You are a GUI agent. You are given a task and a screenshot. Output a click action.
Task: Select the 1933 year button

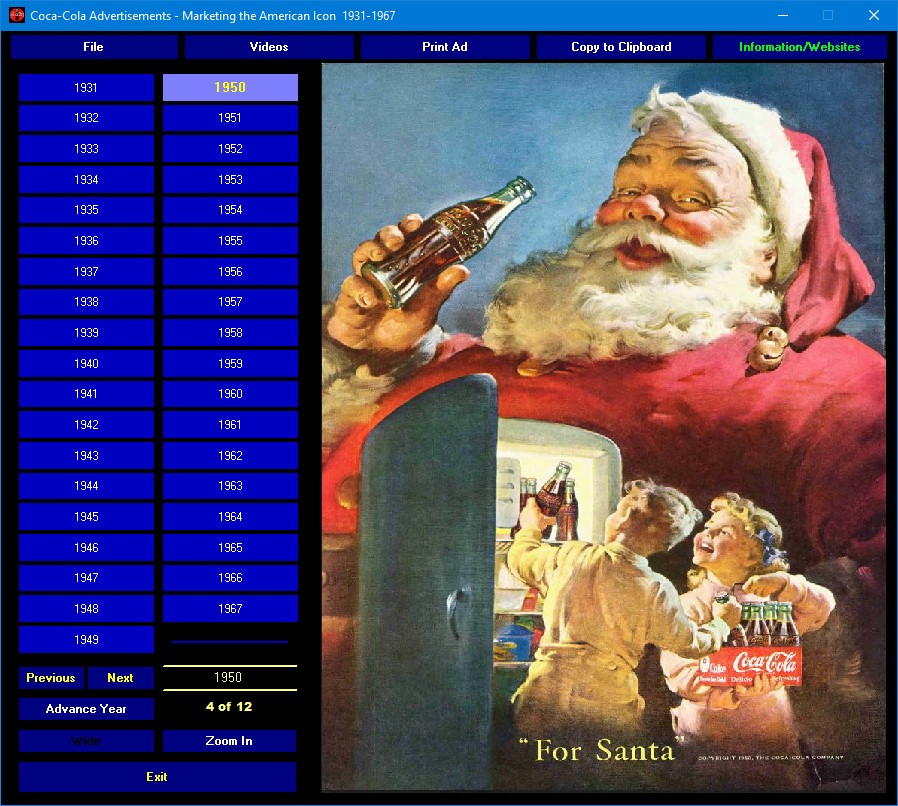(x=86, y=149)
